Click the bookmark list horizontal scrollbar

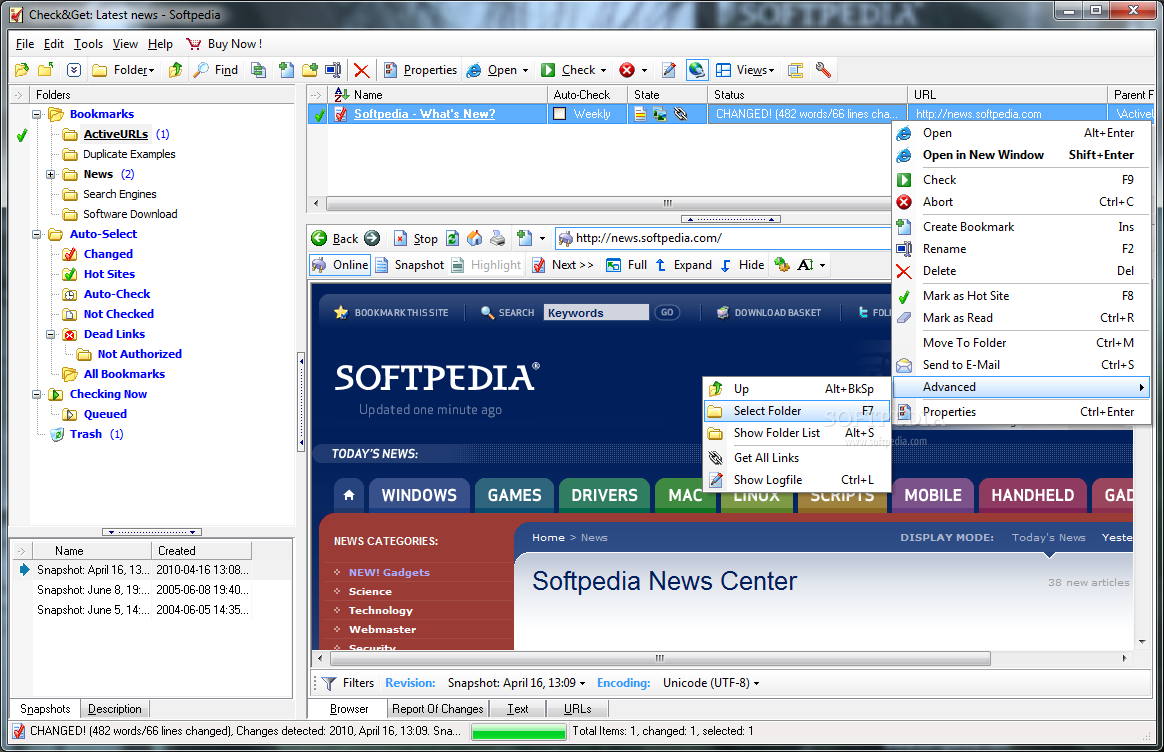tap(608, 203)
